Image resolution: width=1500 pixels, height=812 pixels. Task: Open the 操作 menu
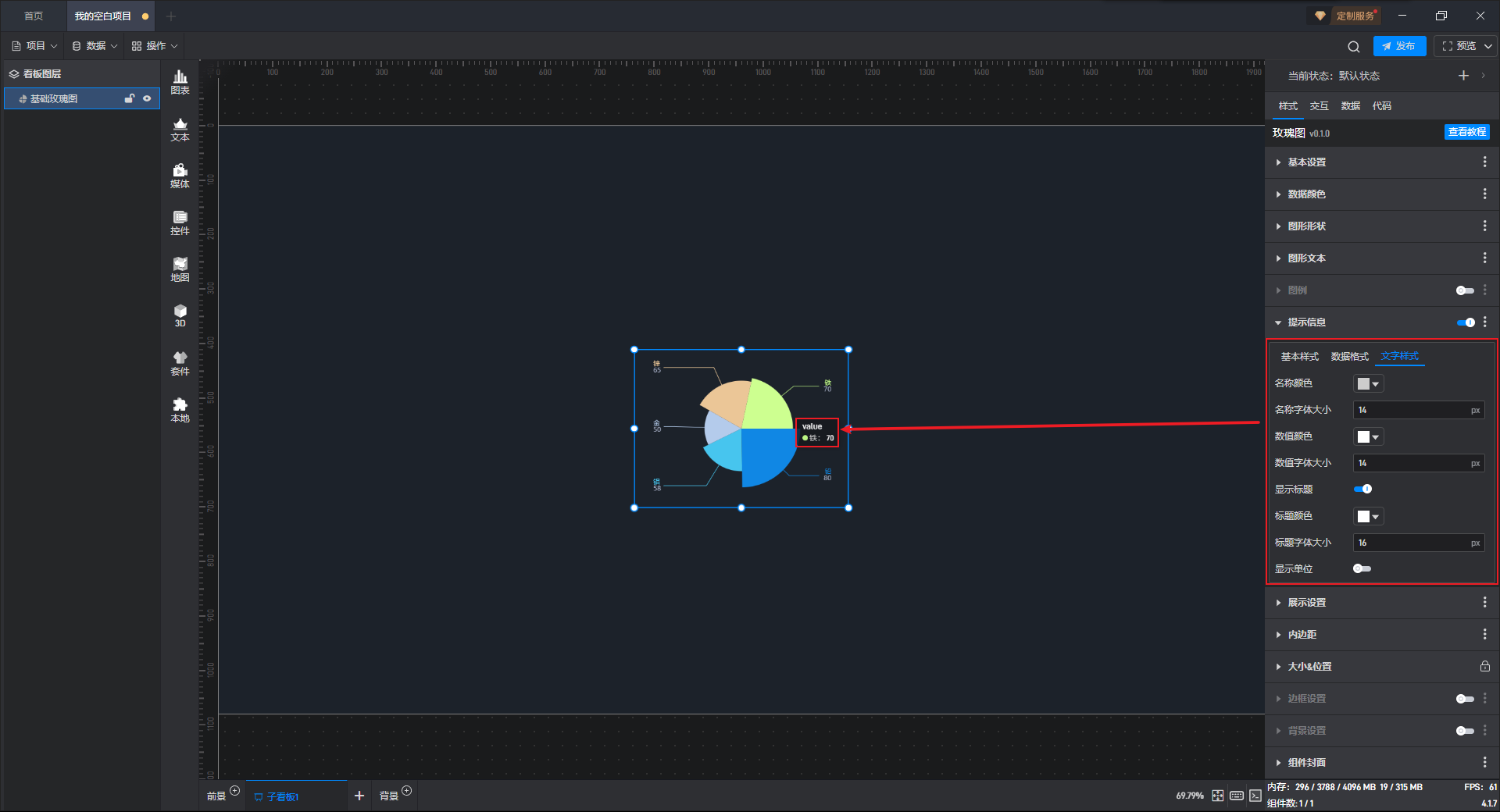(155, 46)
